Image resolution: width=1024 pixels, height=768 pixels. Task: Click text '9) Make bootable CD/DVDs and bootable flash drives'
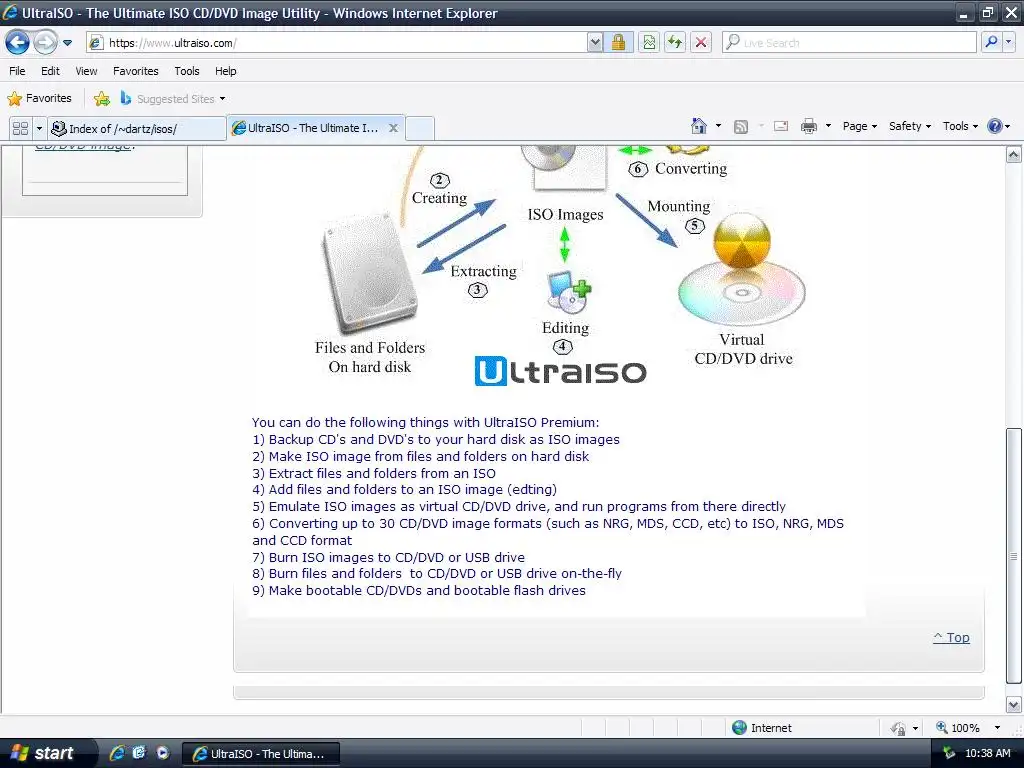pyautogui.click(x=419, y=590)
